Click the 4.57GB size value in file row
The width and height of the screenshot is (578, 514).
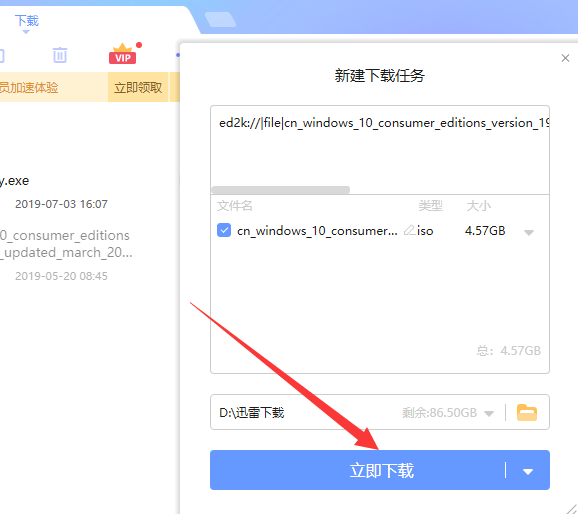tap(485, 231)
